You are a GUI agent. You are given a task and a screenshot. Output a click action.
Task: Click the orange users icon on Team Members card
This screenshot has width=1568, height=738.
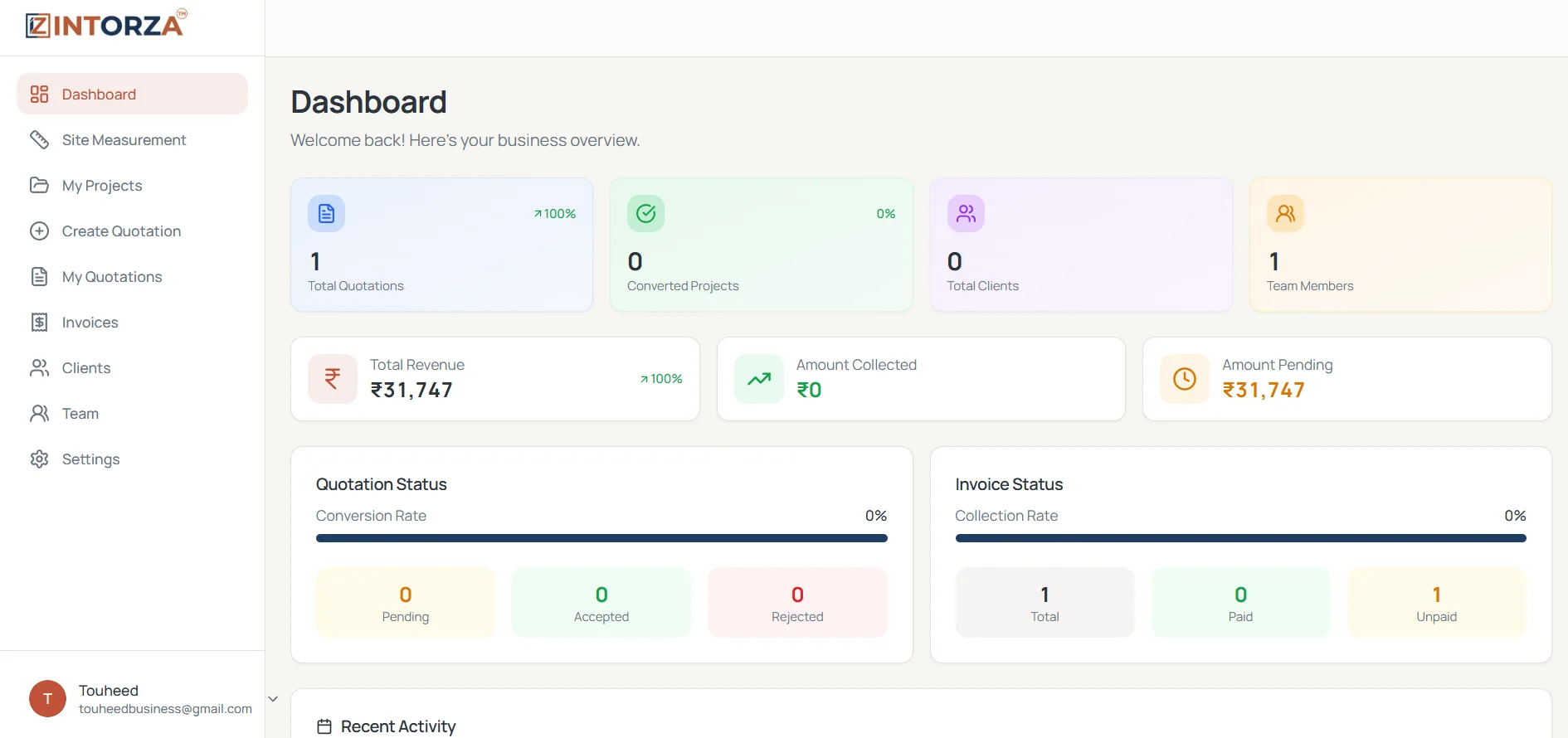pos(1285,214)
